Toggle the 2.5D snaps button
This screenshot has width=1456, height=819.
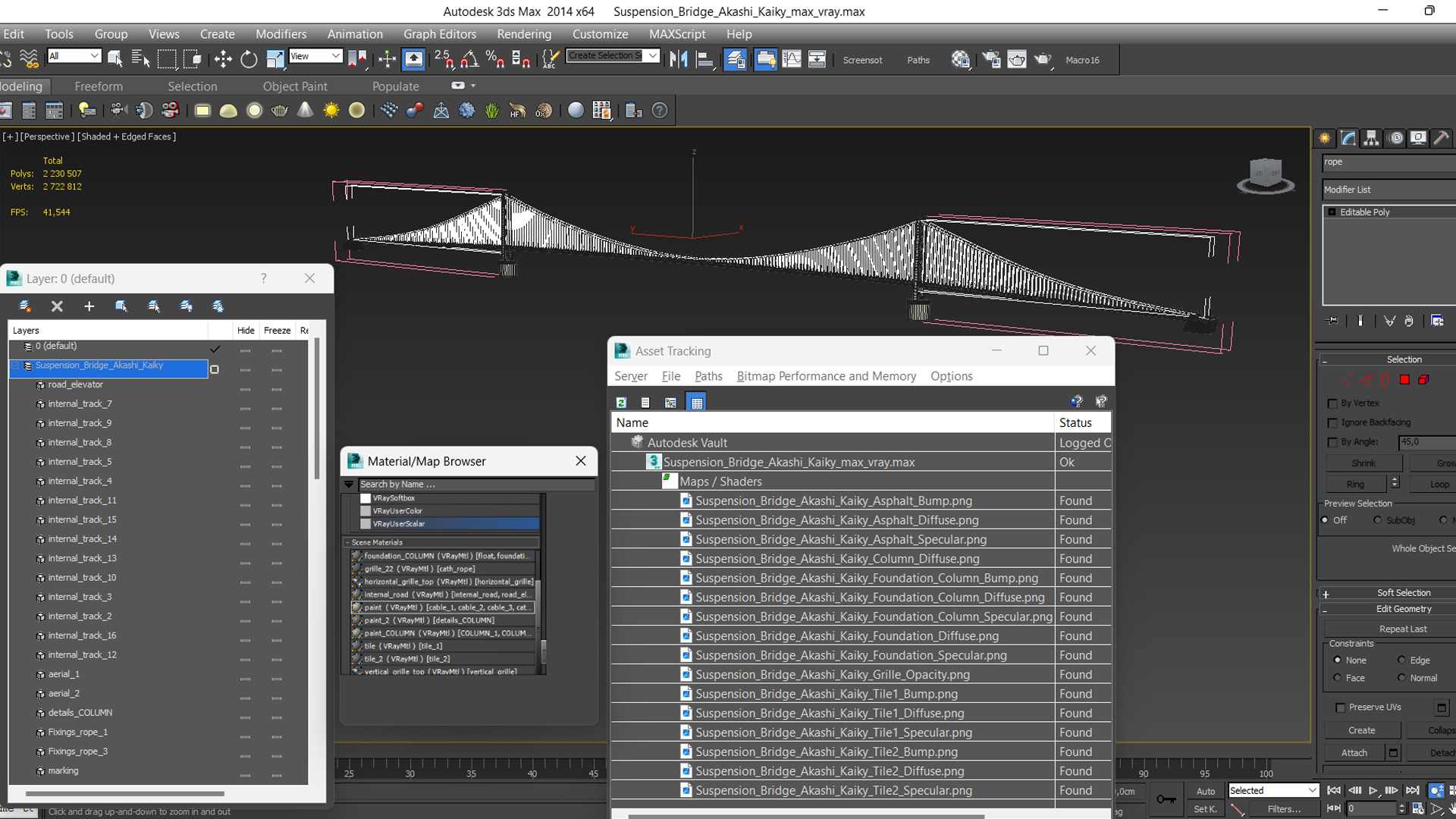point(444,59)
